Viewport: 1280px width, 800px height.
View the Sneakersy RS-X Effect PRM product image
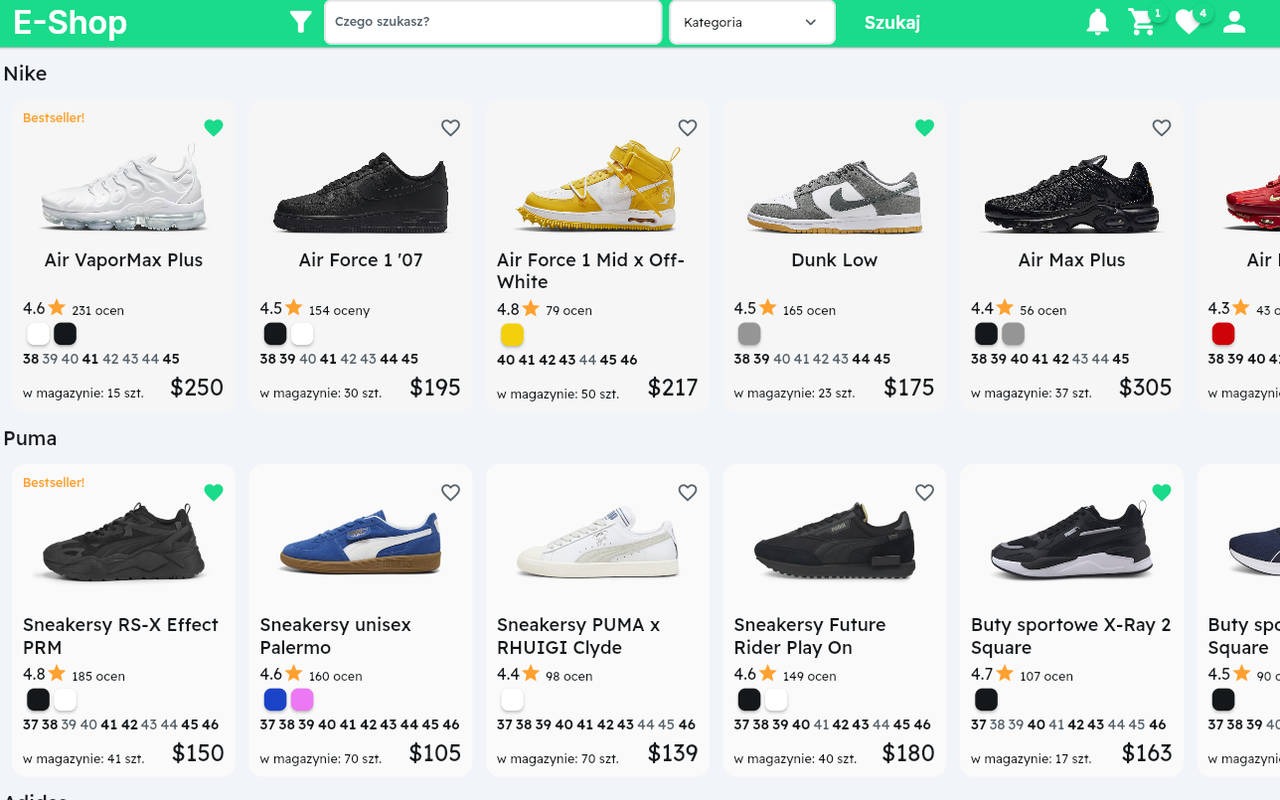(123, 540)
